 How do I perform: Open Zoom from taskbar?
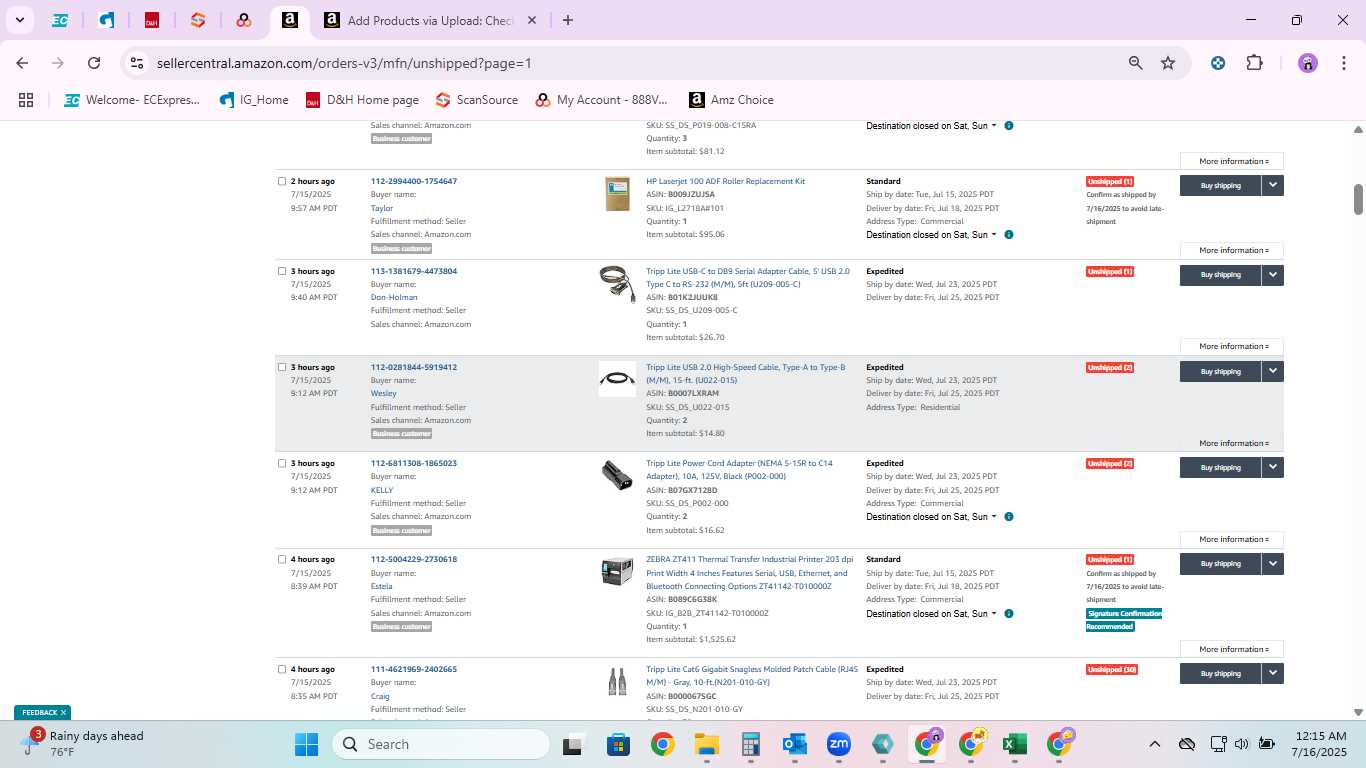[x=838, y=744]
